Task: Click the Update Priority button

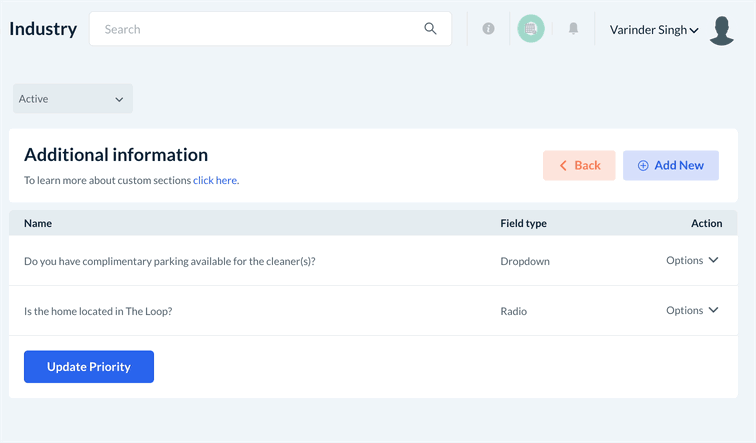Action: coord(89,367)
